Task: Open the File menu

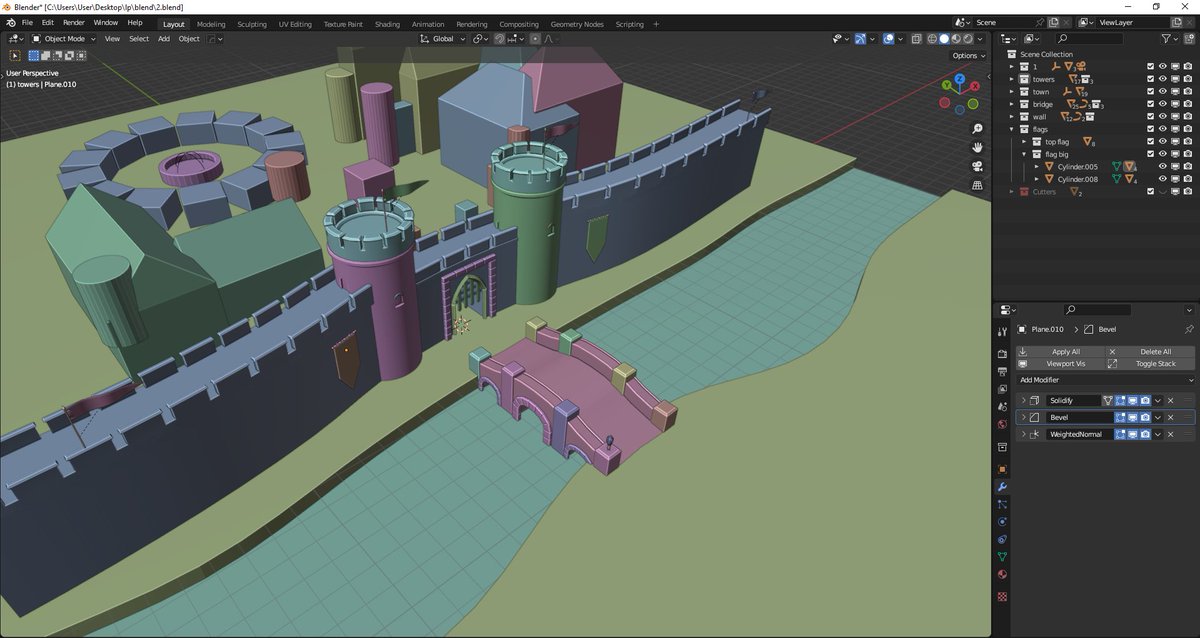Action: 27,23
